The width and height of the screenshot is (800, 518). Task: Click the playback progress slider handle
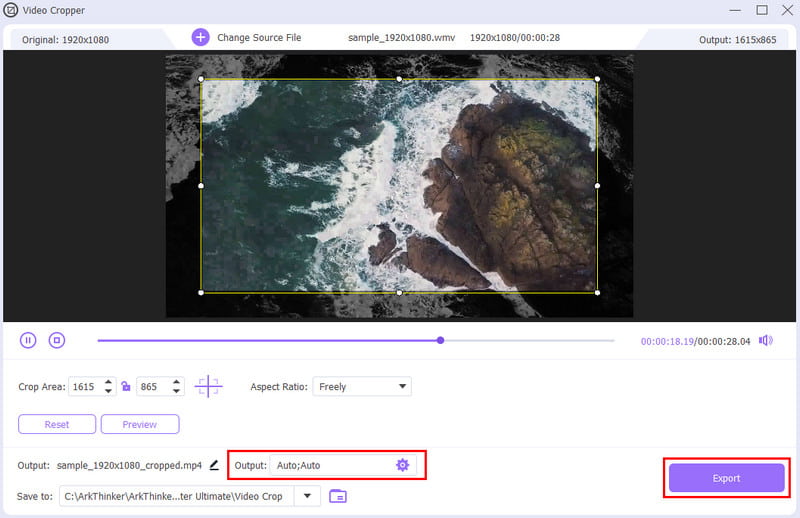click(x=440, y=340)
